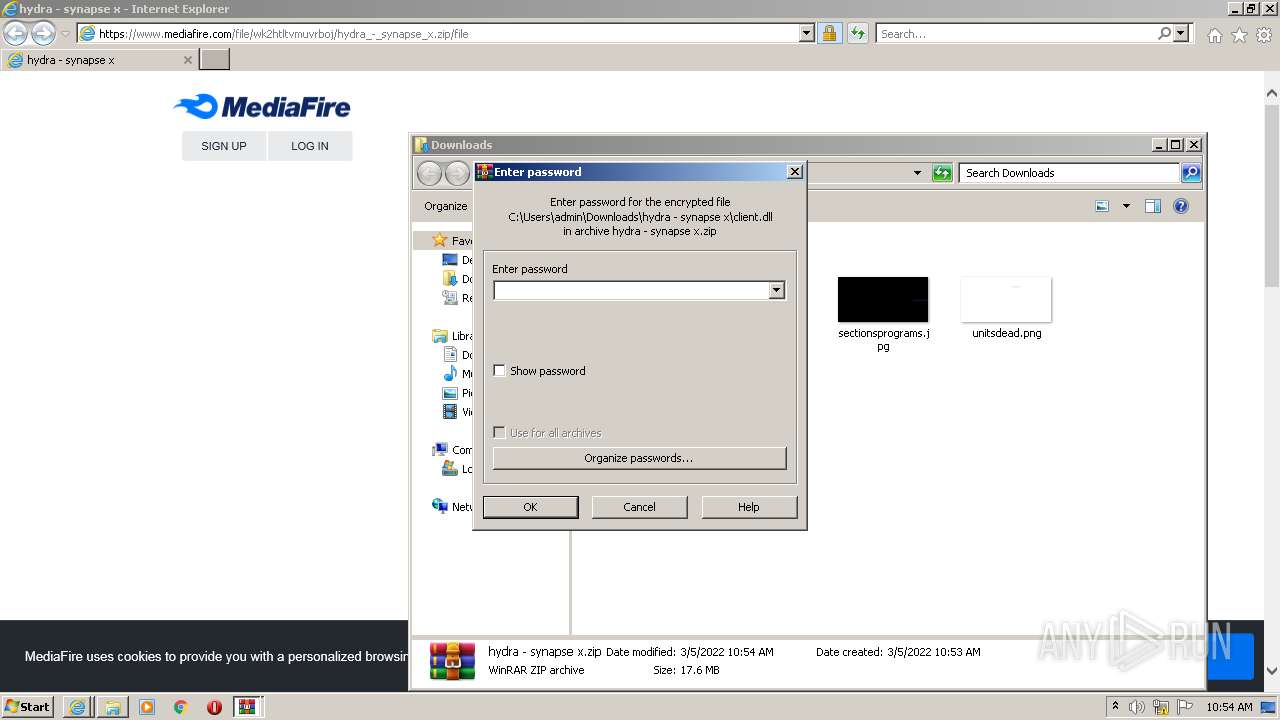The height and width of the screenshot is (720, 1280).
Task: Click the Action Center flag tray icon
Action: click(x=1183, y=707)
